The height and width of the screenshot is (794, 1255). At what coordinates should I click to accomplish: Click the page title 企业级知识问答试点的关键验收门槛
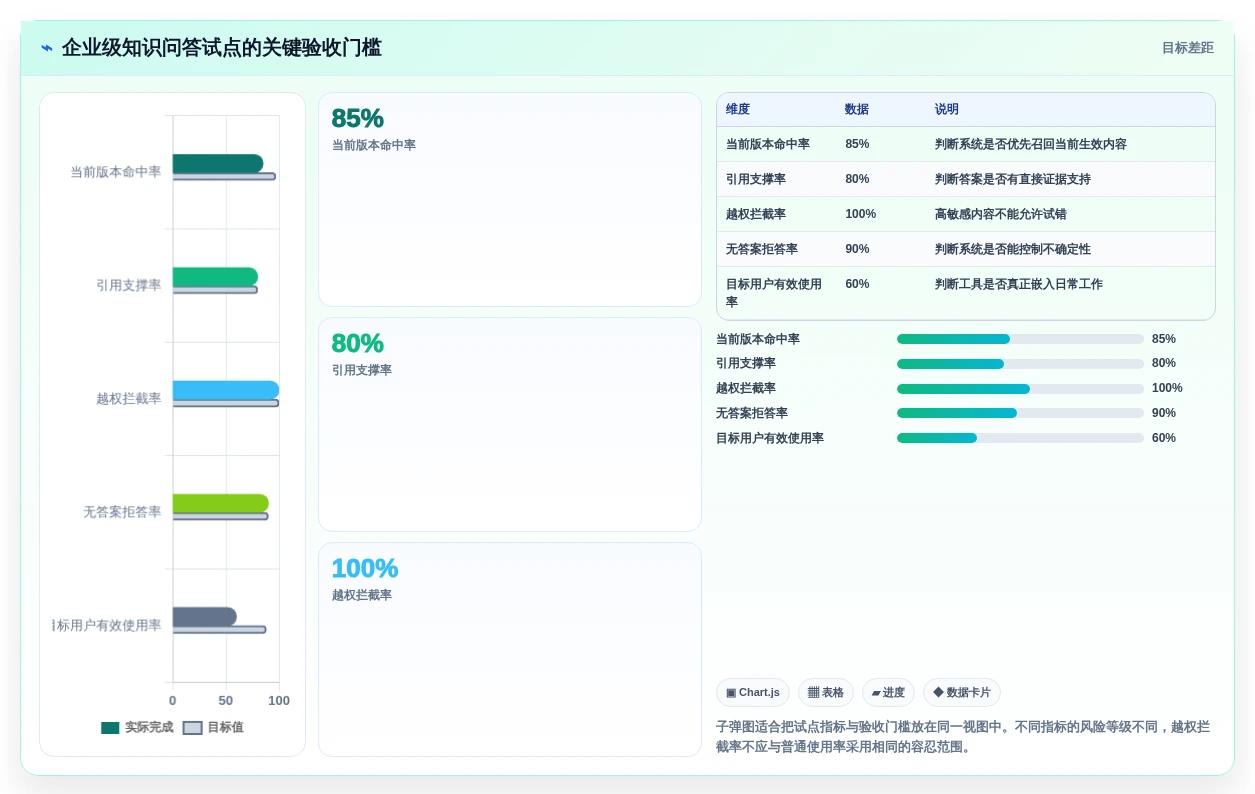point(222,48)
